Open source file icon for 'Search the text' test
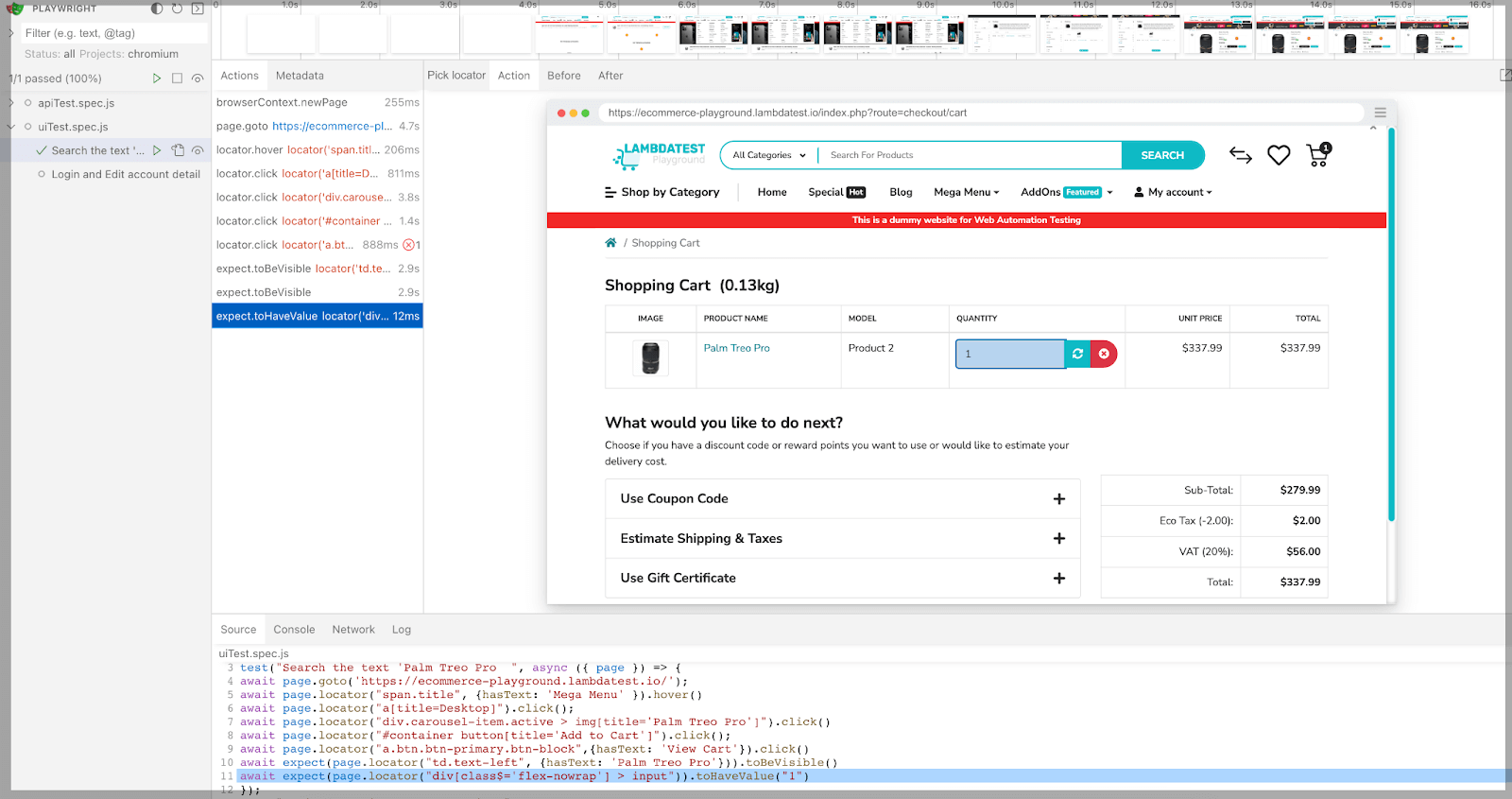 point(178,150)
